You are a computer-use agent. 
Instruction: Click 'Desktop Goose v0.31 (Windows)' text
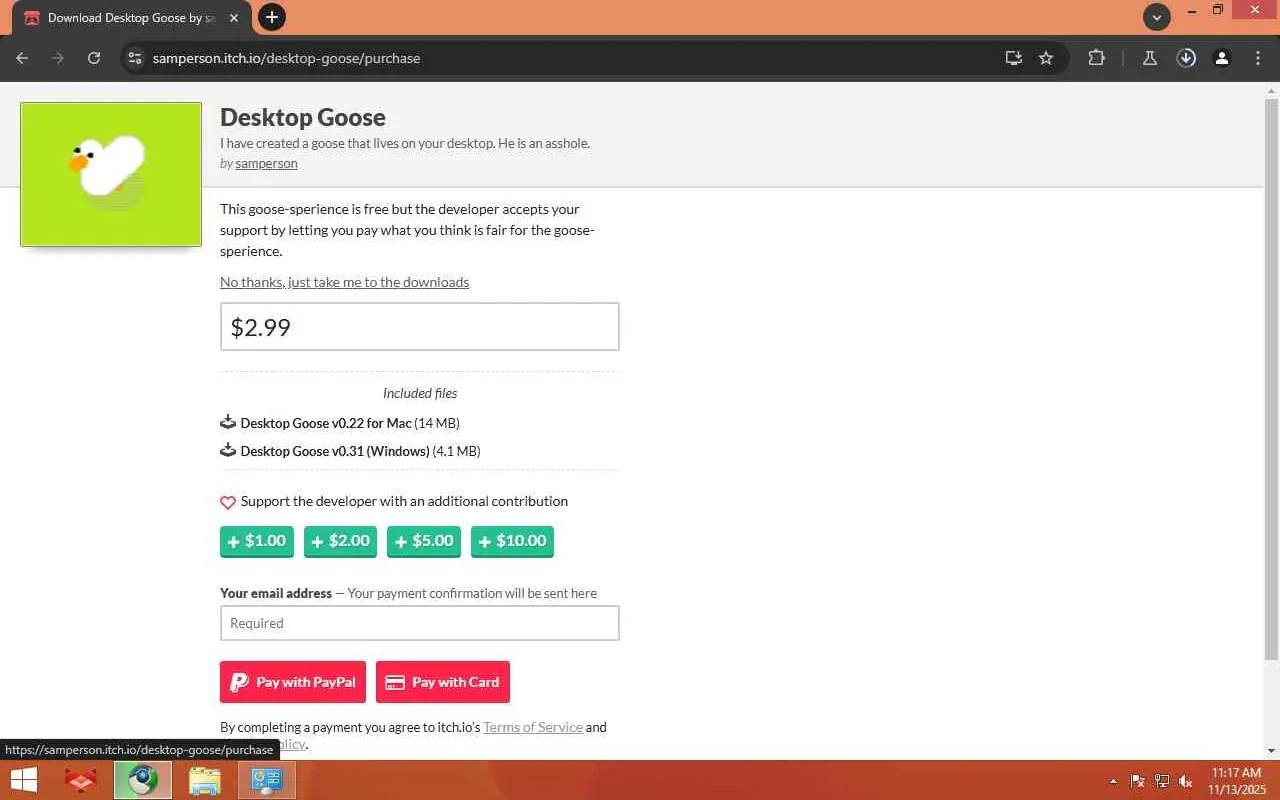coord(335,451)
